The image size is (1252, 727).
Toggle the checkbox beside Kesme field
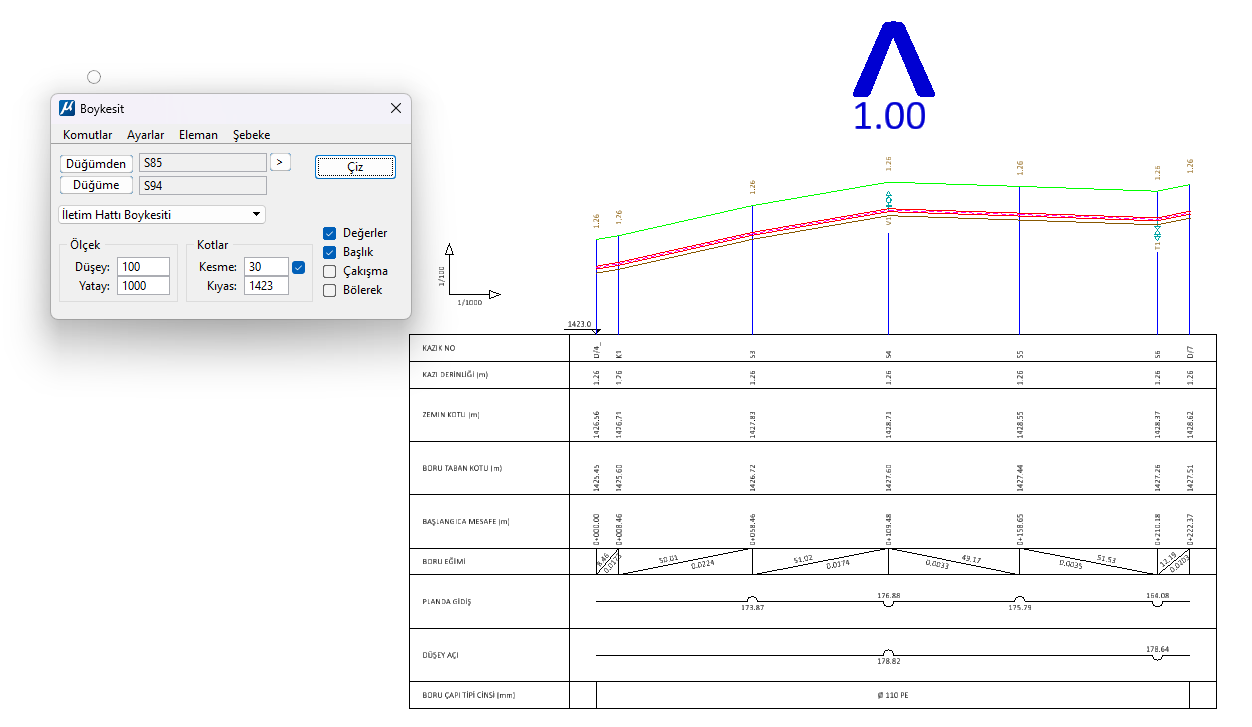298,267
